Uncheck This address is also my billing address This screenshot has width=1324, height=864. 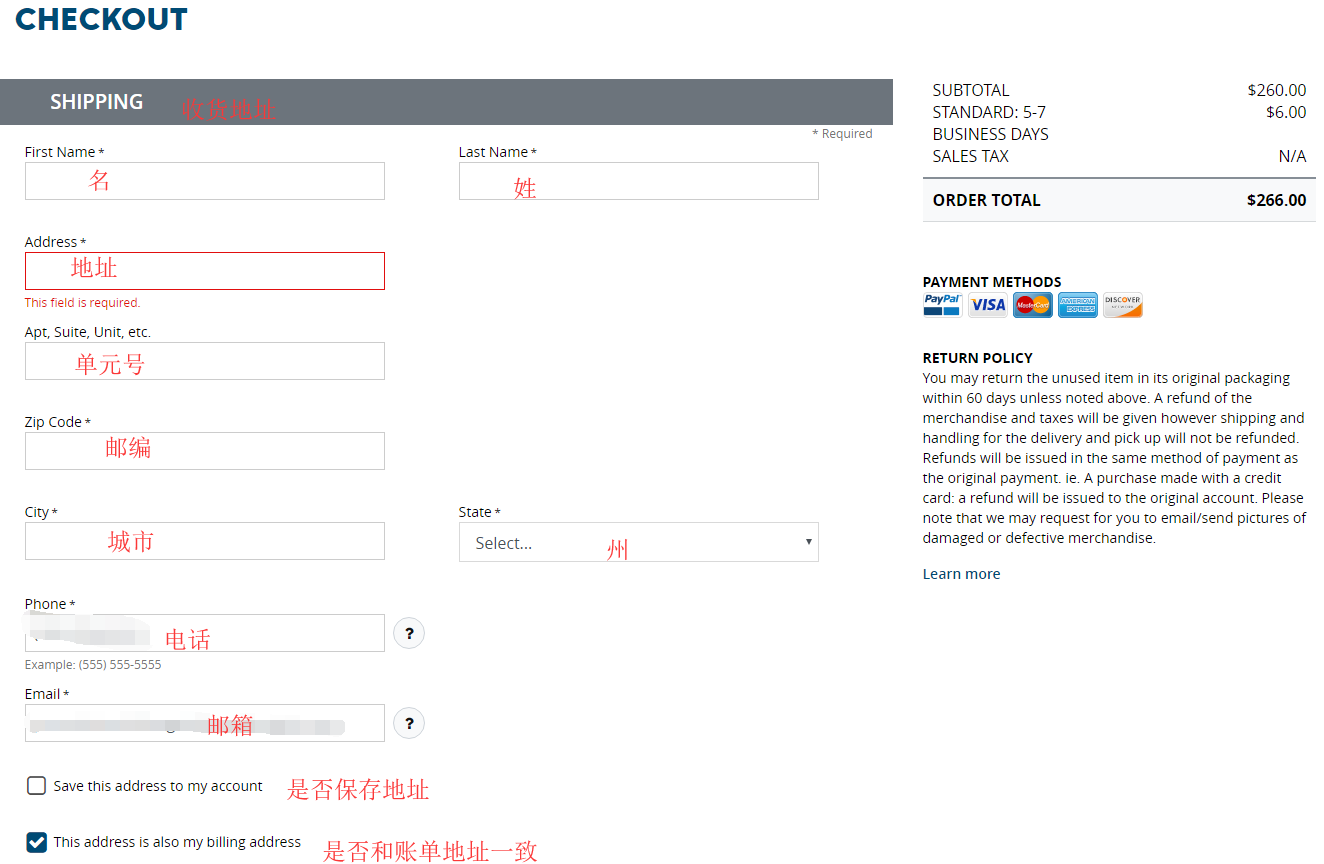tap(37, 842)
